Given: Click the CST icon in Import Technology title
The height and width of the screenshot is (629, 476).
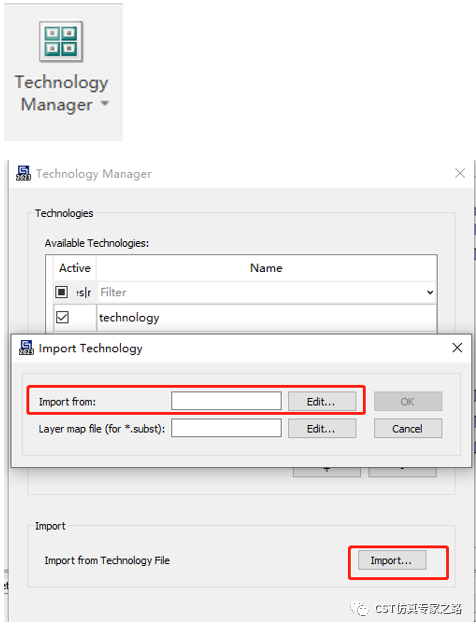Looking at the screenshot, I should coord(26,347).
